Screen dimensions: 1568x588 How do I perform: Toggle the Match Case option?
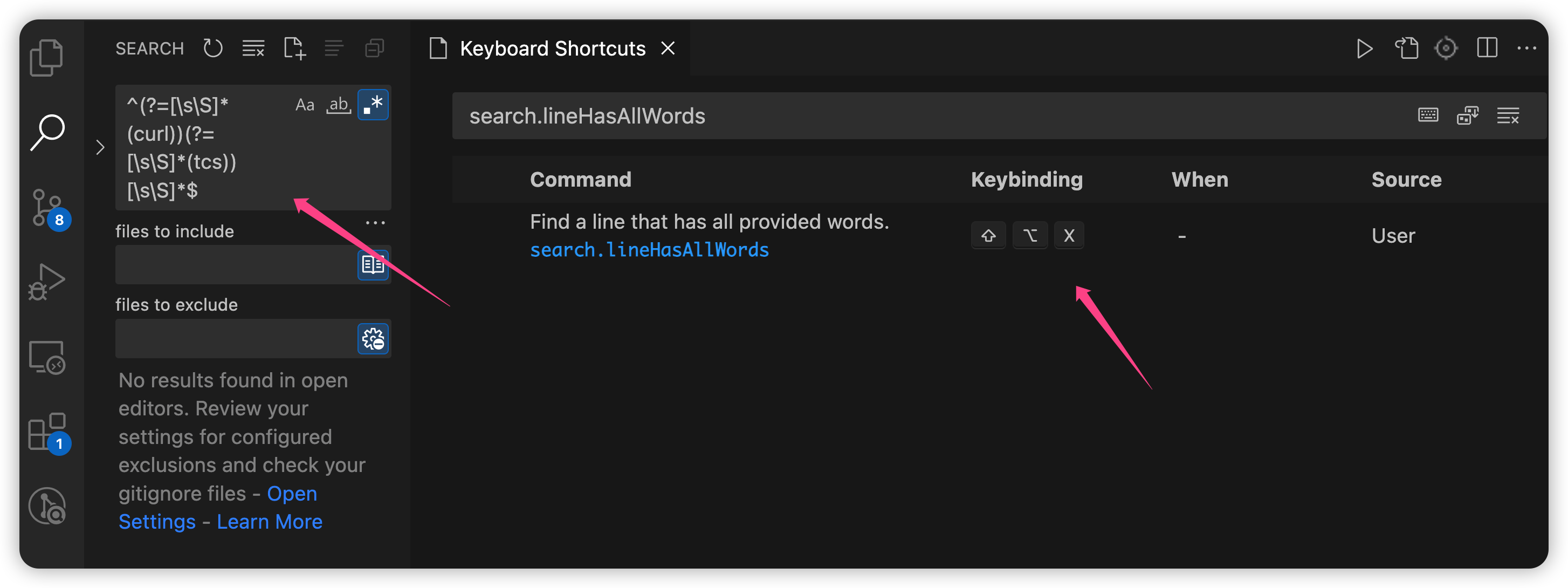[x=304, y=105]
